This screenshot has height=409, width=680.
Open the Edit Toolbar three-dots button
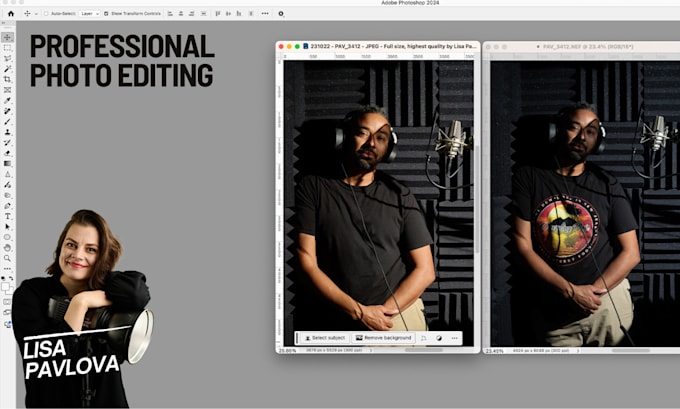coord(7,269)
